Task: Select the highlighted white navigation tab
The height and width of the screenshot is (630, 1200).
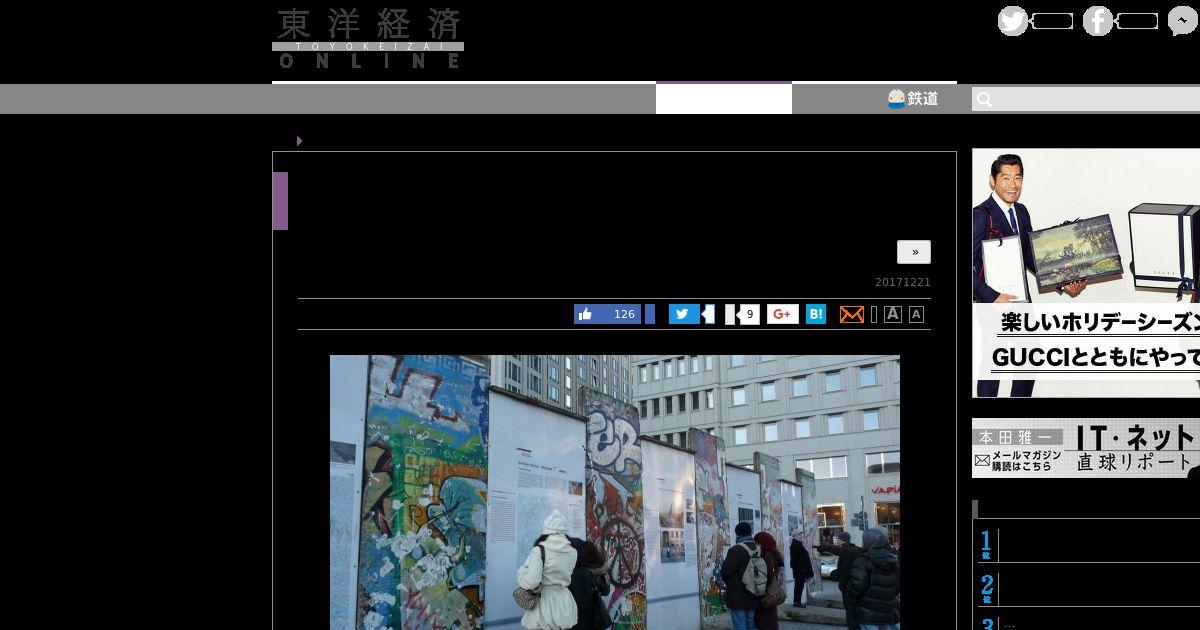Action: [724, 98]
